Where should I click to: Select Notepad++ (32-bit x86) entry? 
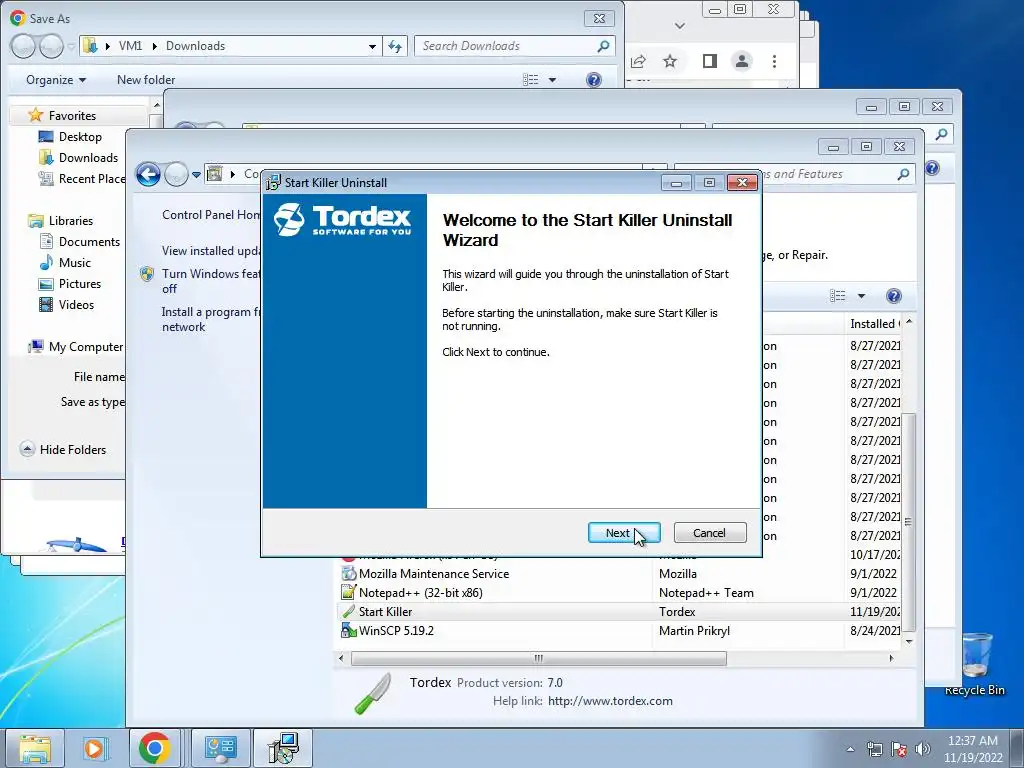(618, 593)
